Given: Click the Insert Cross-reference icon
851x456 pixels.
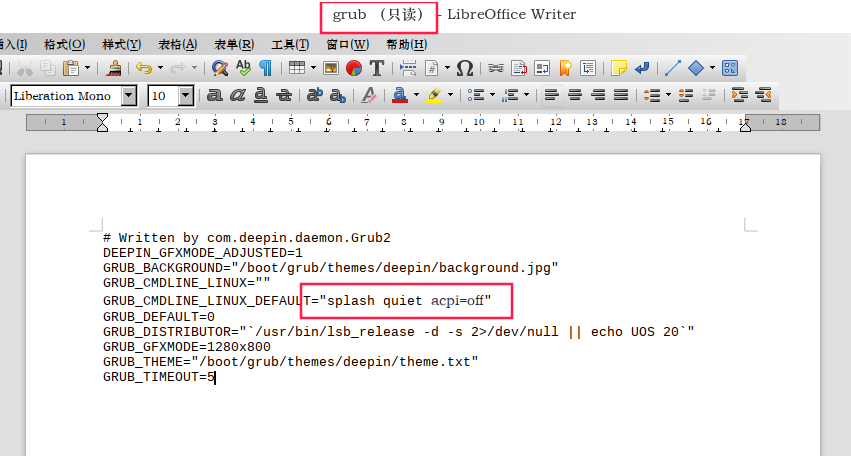Looking at the screenshot, I should tap(588, 68).
